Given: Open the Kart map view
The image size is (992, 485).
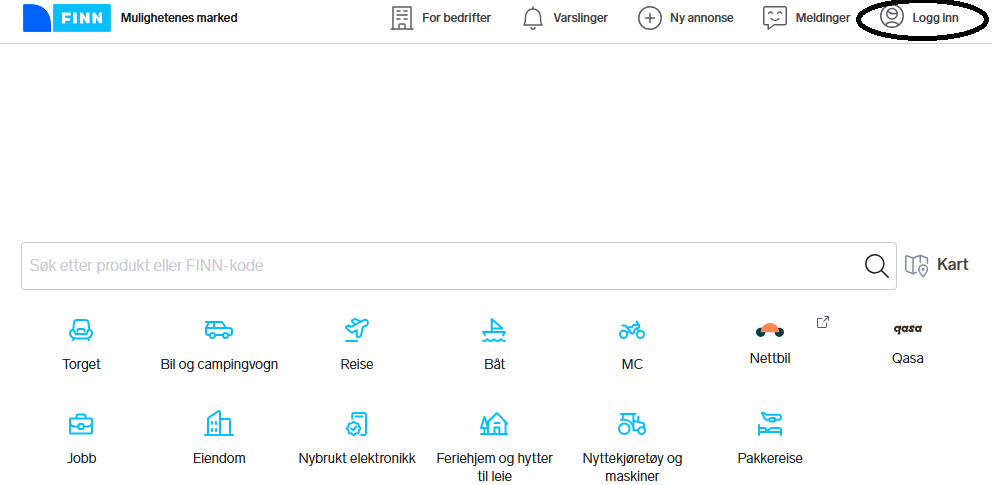Looking at the screenshot, I should (x=937, y=265).
